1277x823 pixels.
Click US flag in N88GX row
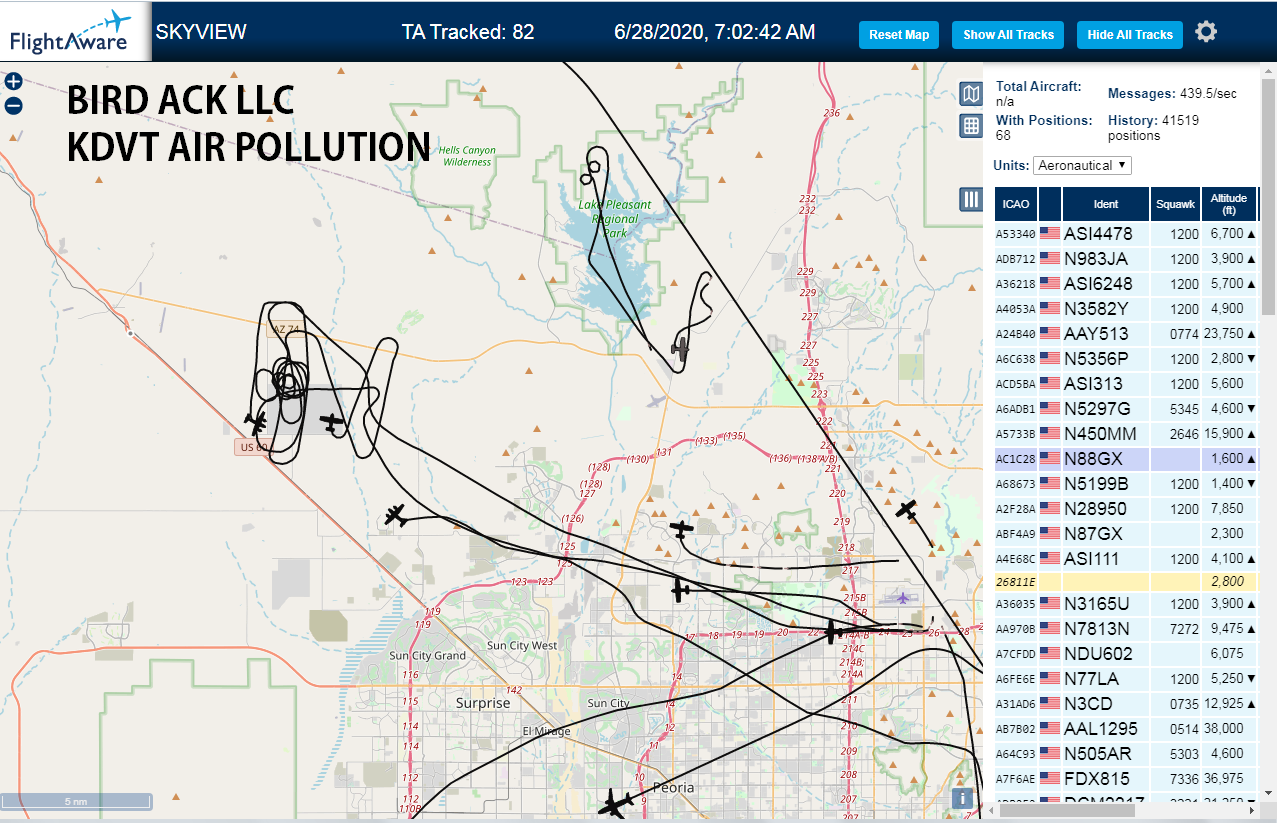coord(1050,459)
